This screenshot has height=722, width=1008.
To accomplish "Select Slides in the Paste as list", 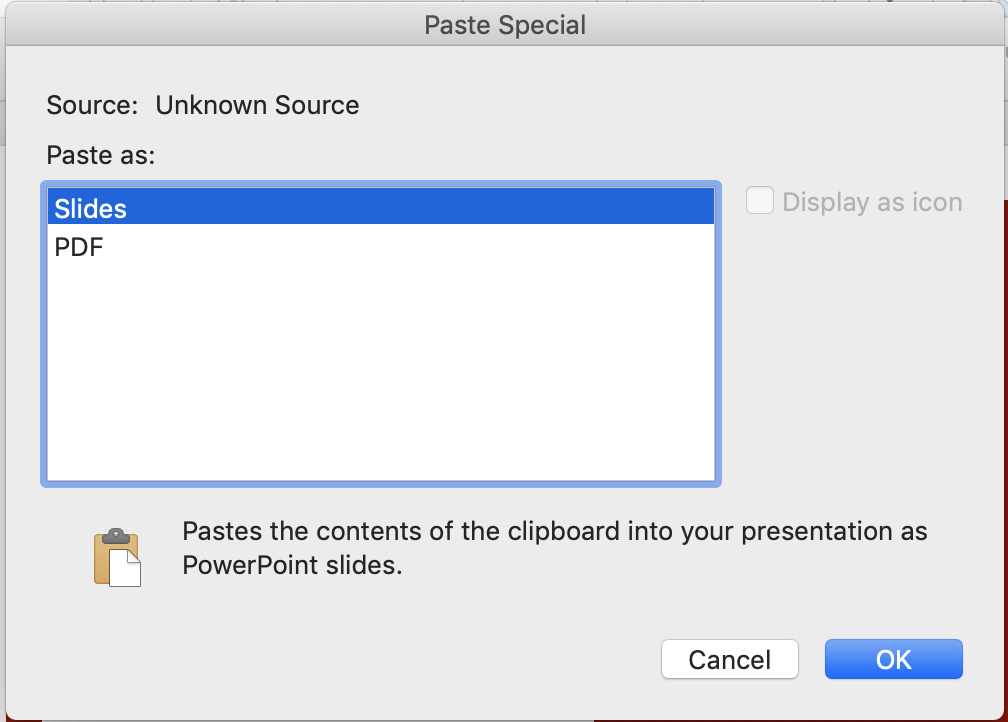I will point(91,208).
